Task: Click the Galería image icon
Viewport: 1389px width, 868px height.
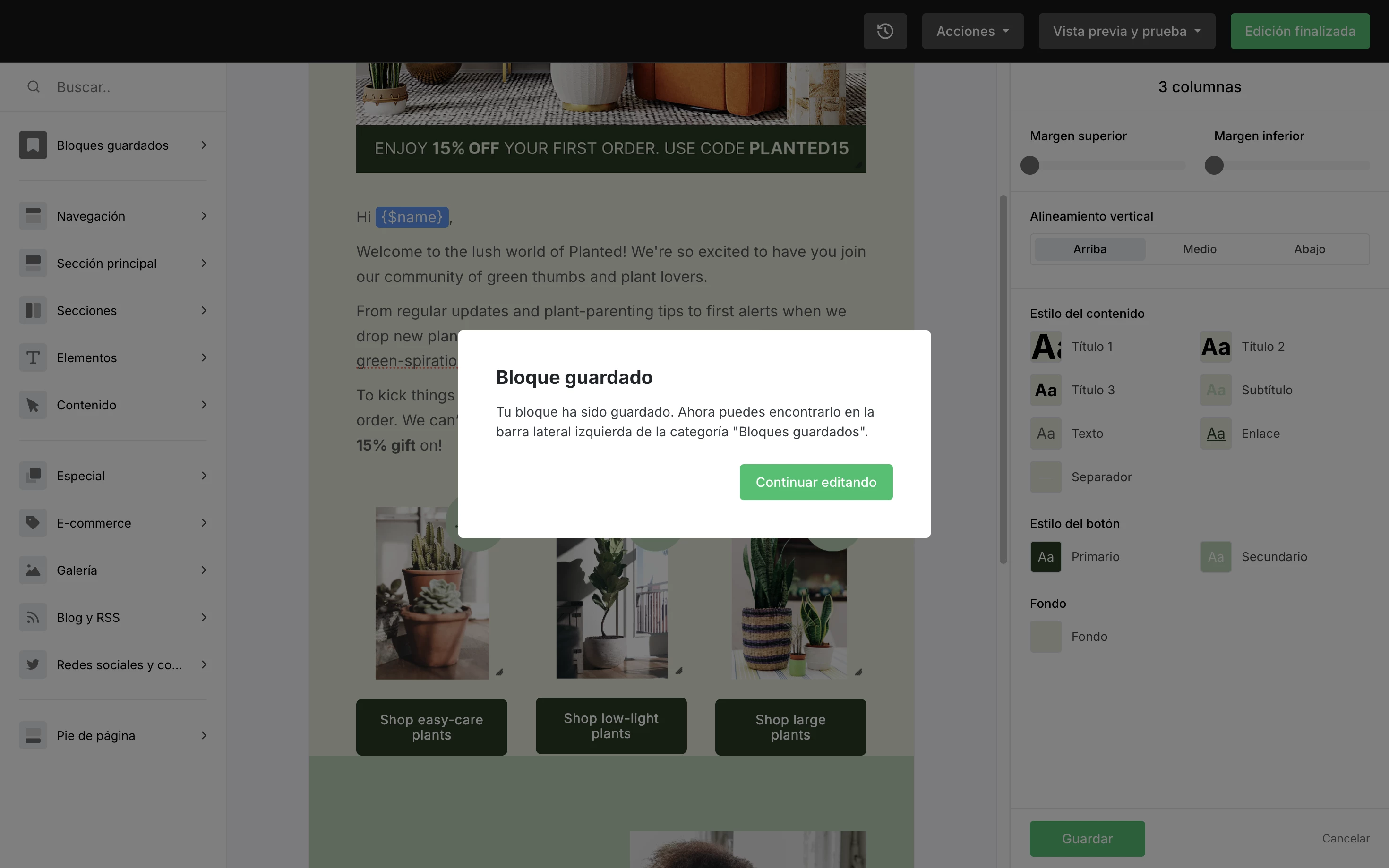Action: click(33, 570)
